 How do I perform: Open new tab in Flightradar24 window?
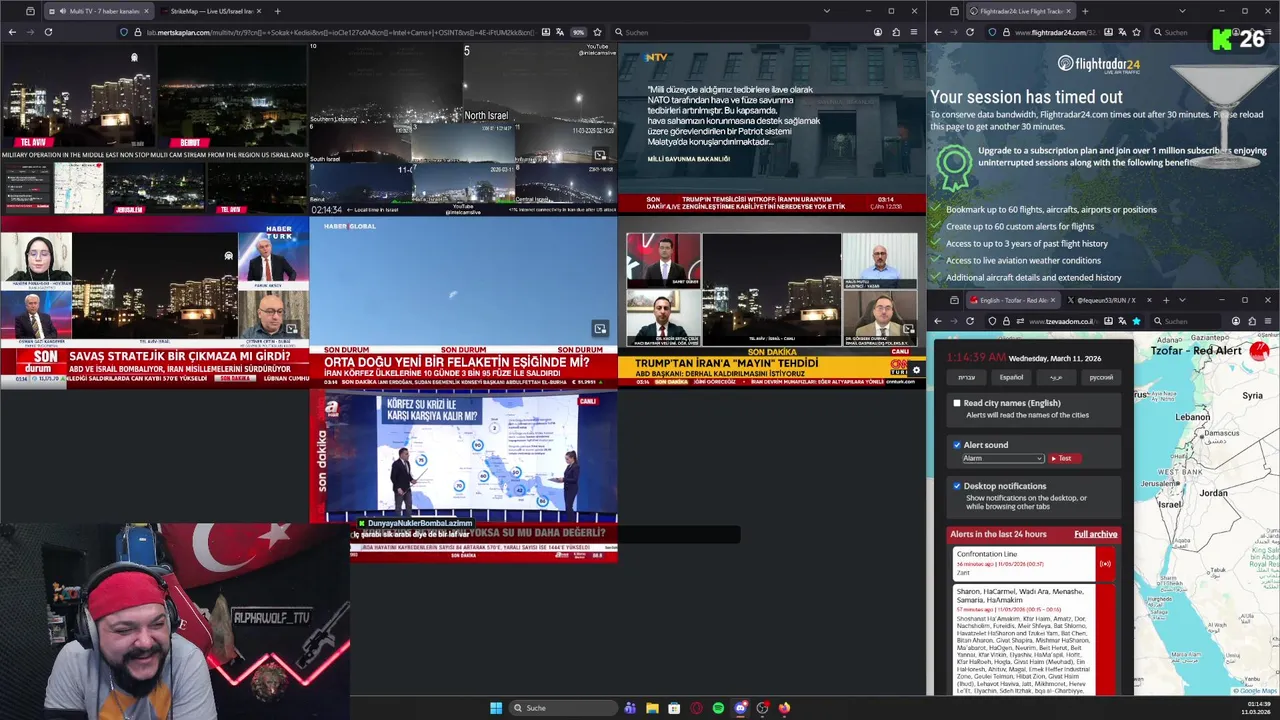click(1085, 11)
